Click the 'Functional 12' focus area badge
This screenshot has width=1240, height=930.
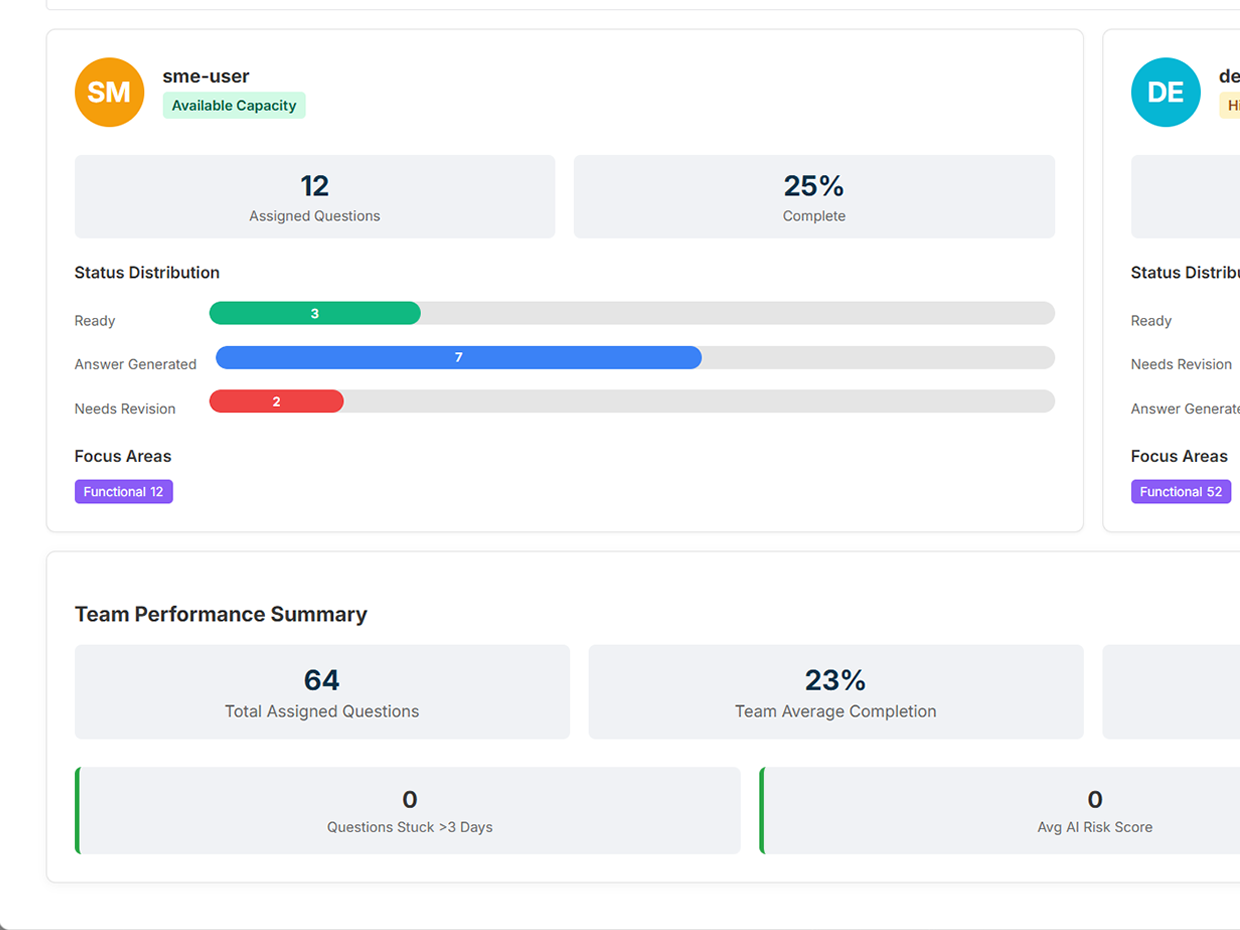[123, 491]
